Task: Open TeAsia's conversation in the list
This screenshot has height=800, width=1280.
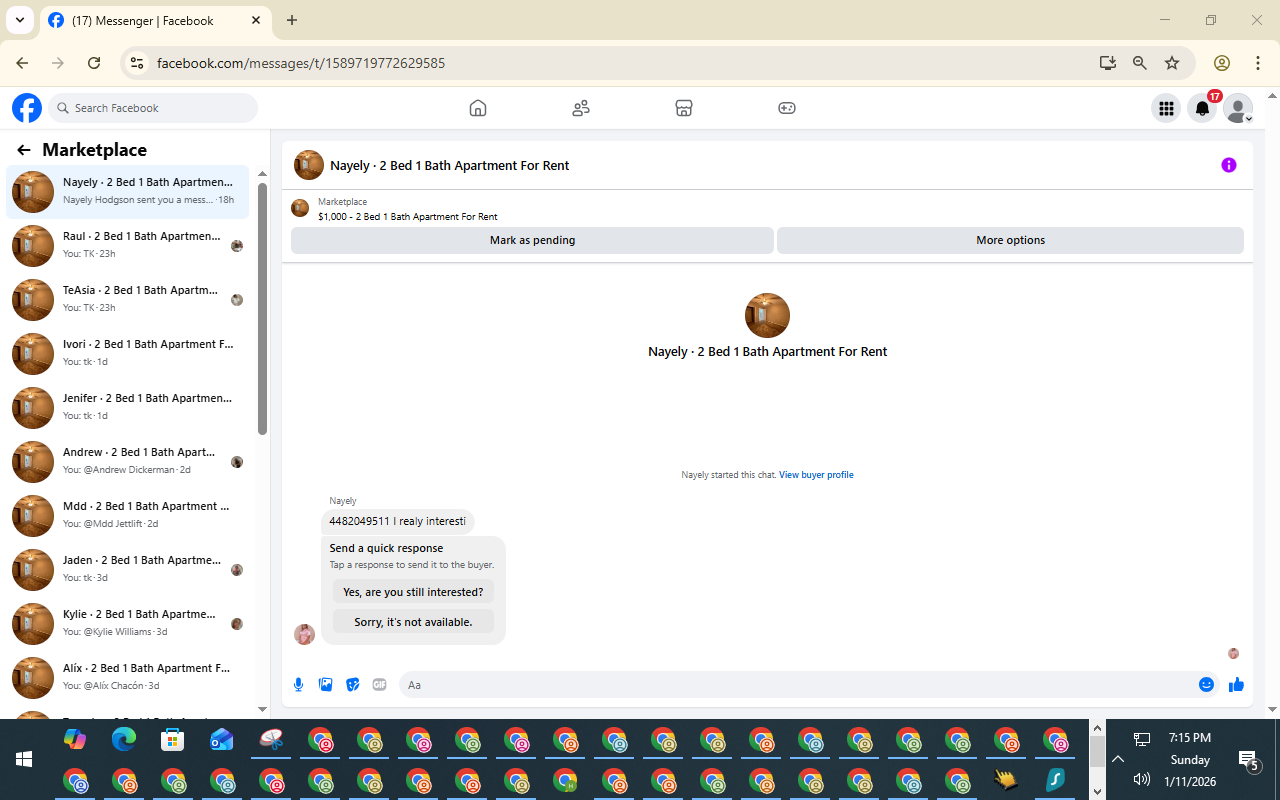Action: [128, 300]
